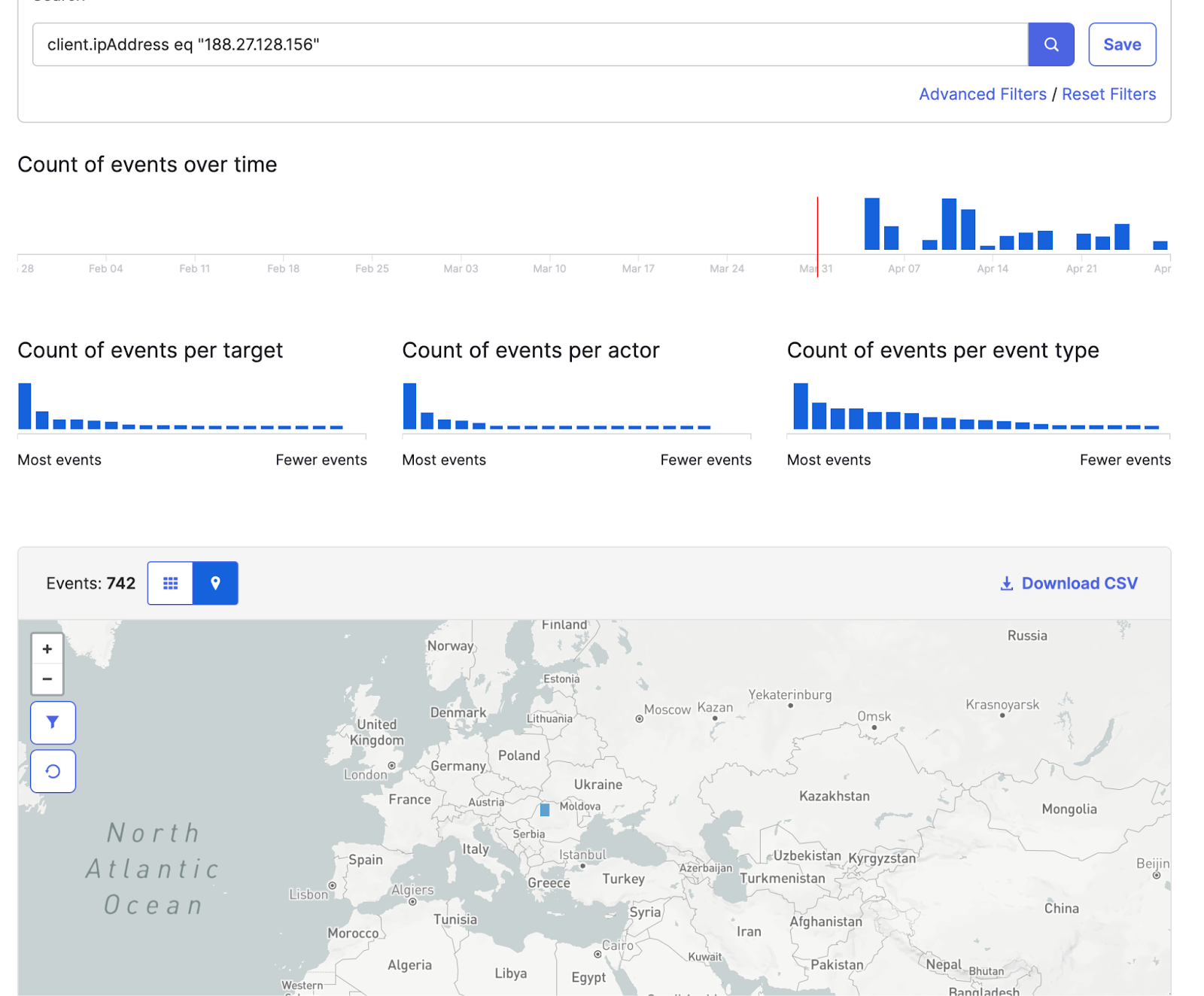Click the last bar on the events timeline
The image size is (1204, 996).
coord(1160,245)
